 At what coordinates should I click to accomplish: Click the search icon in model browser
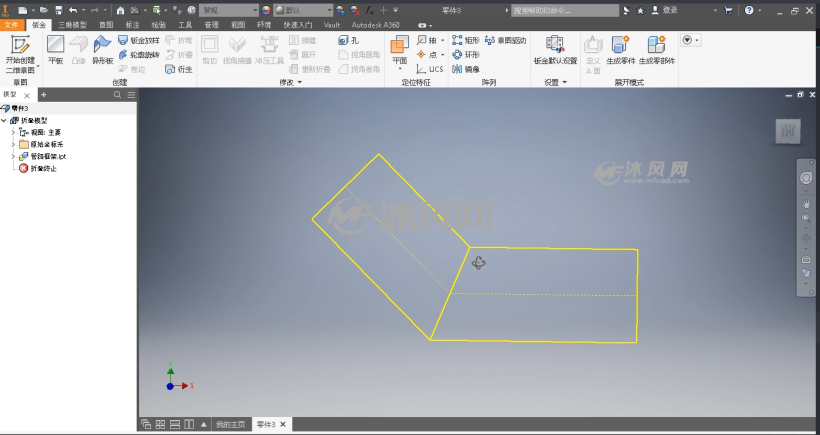(117, 95)
